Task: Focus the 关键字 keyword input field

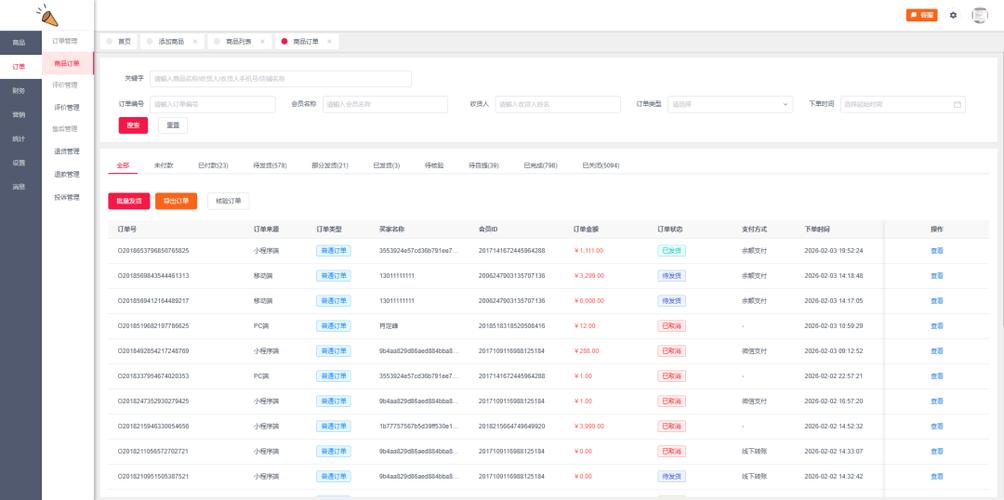Action: click(280, 79)
